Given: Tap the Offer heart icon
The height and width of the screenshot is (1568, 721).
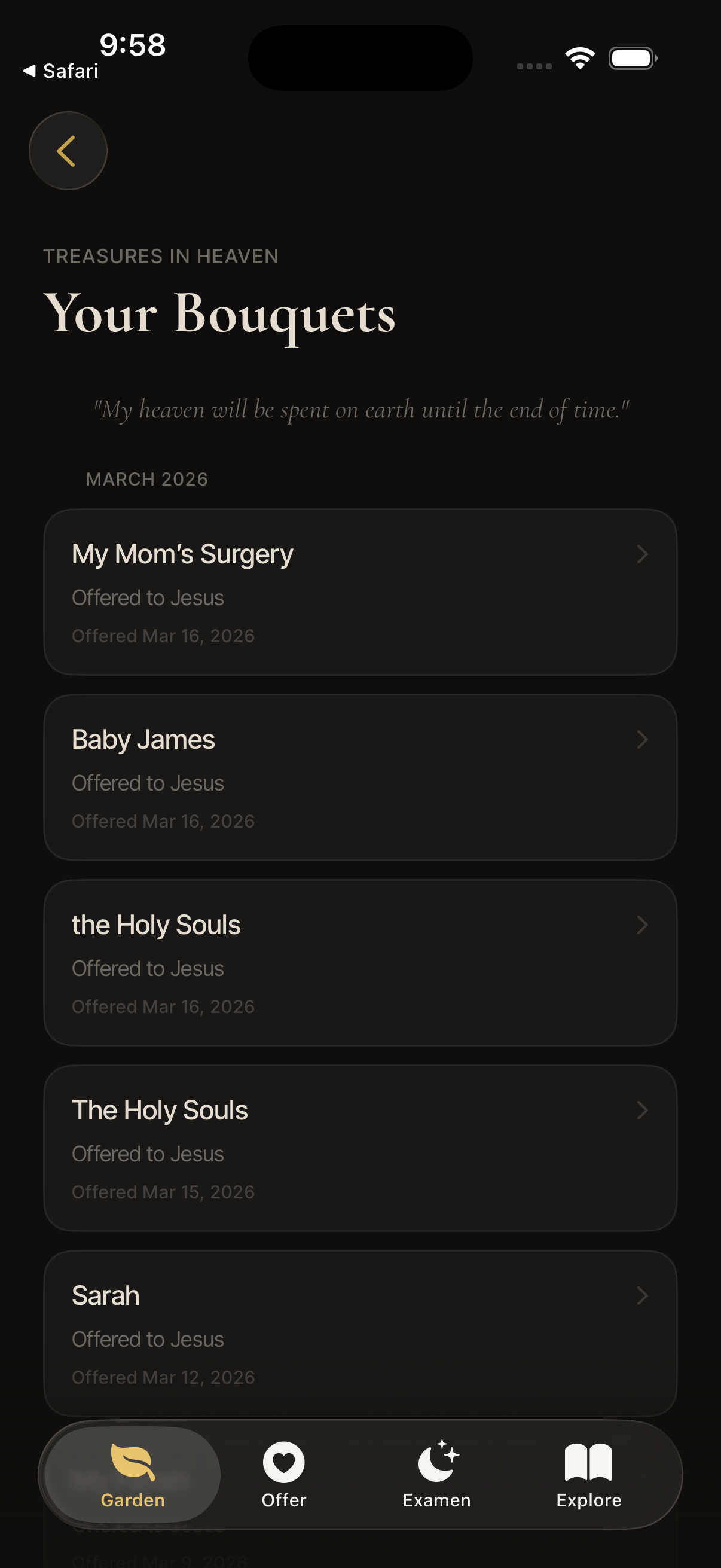Looking at the screenshot, I should point(283,1462).
